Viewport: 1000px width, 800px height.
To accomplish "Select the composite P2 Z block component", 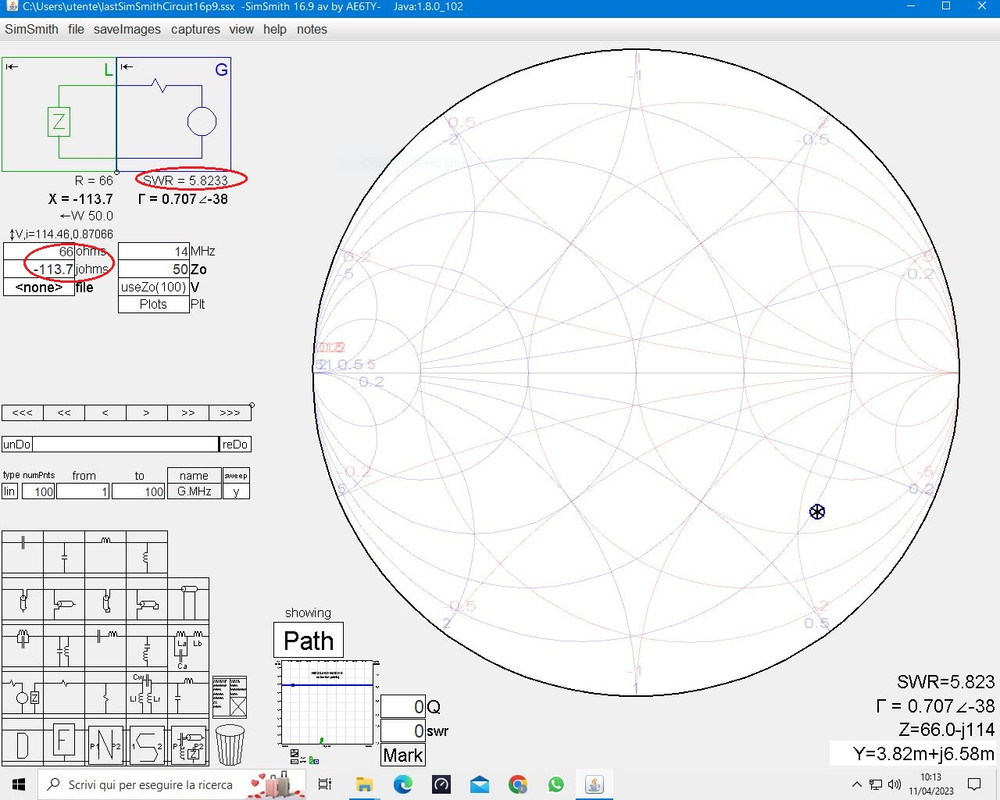I will [x=188, y=743].
